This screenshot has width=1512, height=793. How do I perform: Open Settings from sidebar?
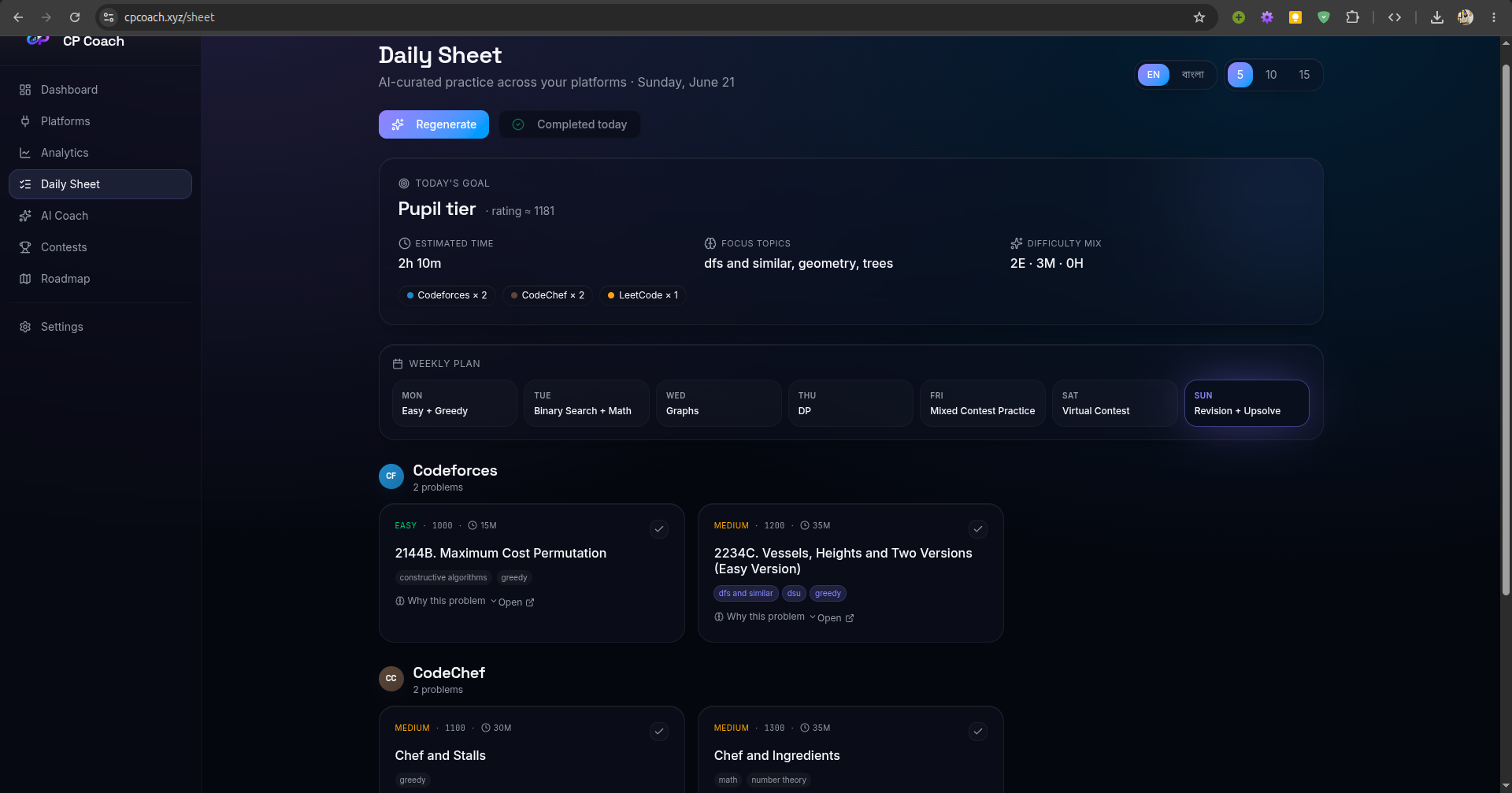coord(100,327)
